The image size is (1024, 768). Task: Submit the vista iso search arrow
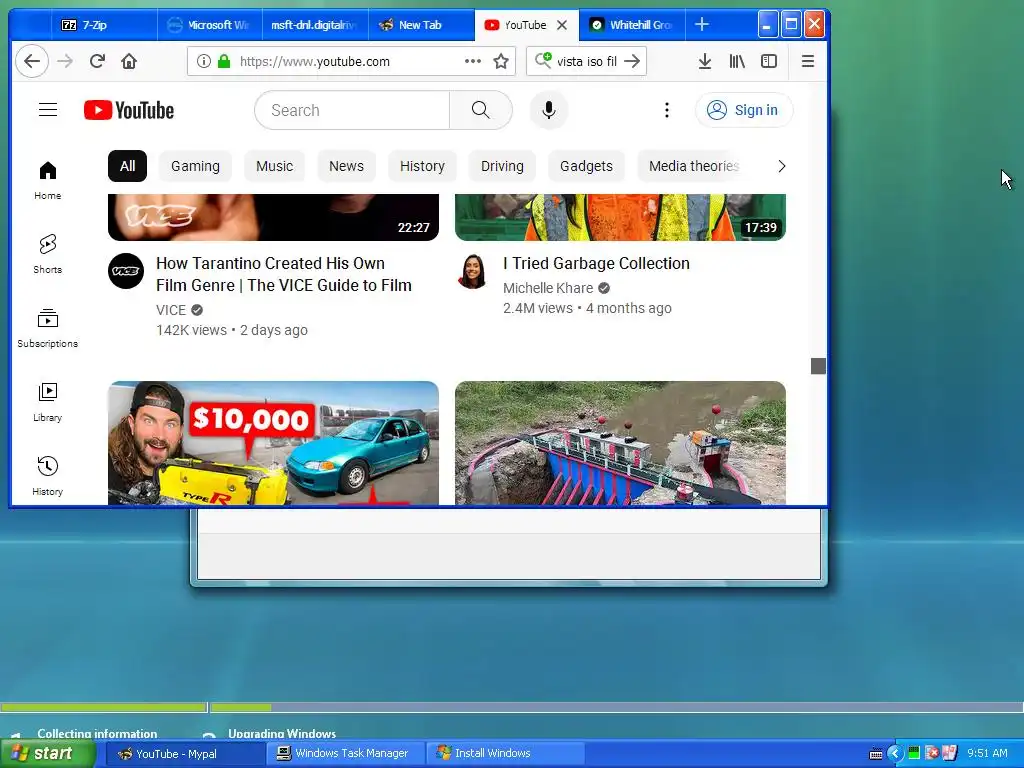pos(632,61)
